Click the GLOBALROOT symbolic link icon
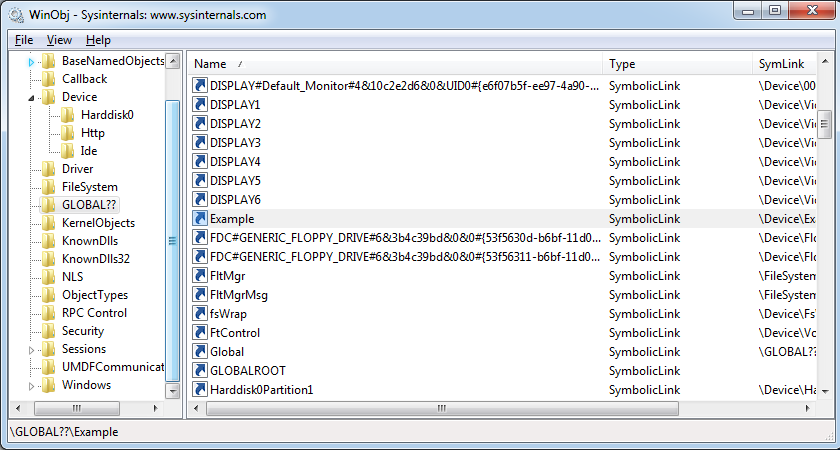 200,370
